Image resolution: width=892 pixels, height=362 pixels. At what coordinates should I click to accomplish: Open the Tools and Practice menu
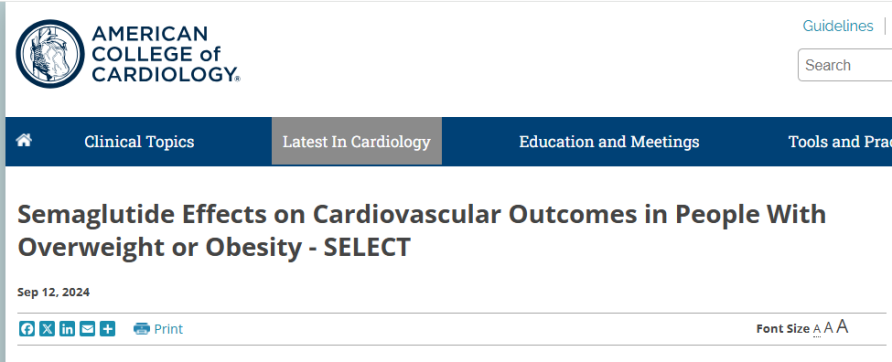(x=840, y=141)
